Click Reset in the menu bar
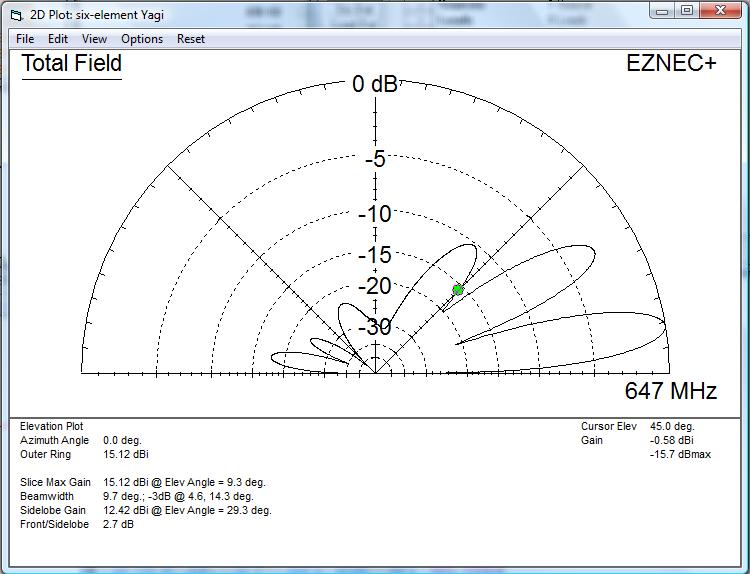Viewport: 750px width, 574px height. pos(191,39)
